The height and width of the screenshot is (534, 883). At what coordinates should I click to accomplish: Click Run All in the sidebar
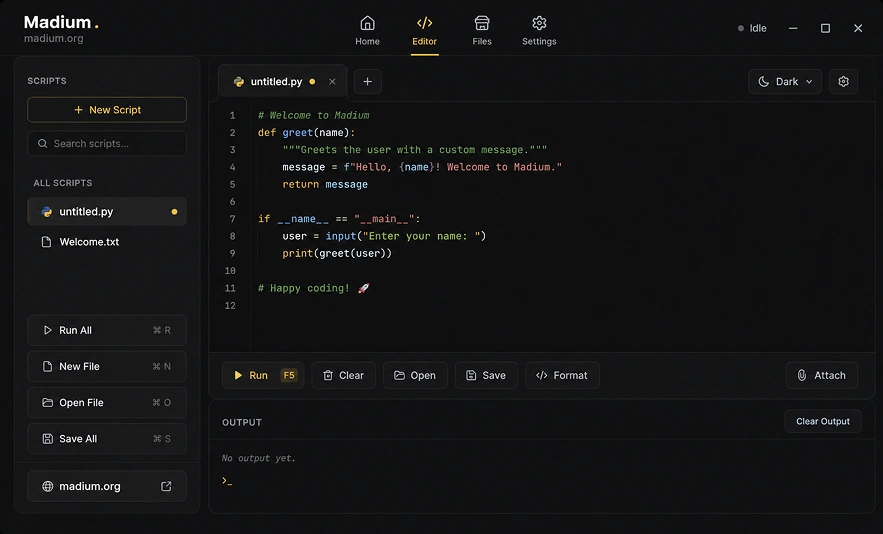point(107,330)
